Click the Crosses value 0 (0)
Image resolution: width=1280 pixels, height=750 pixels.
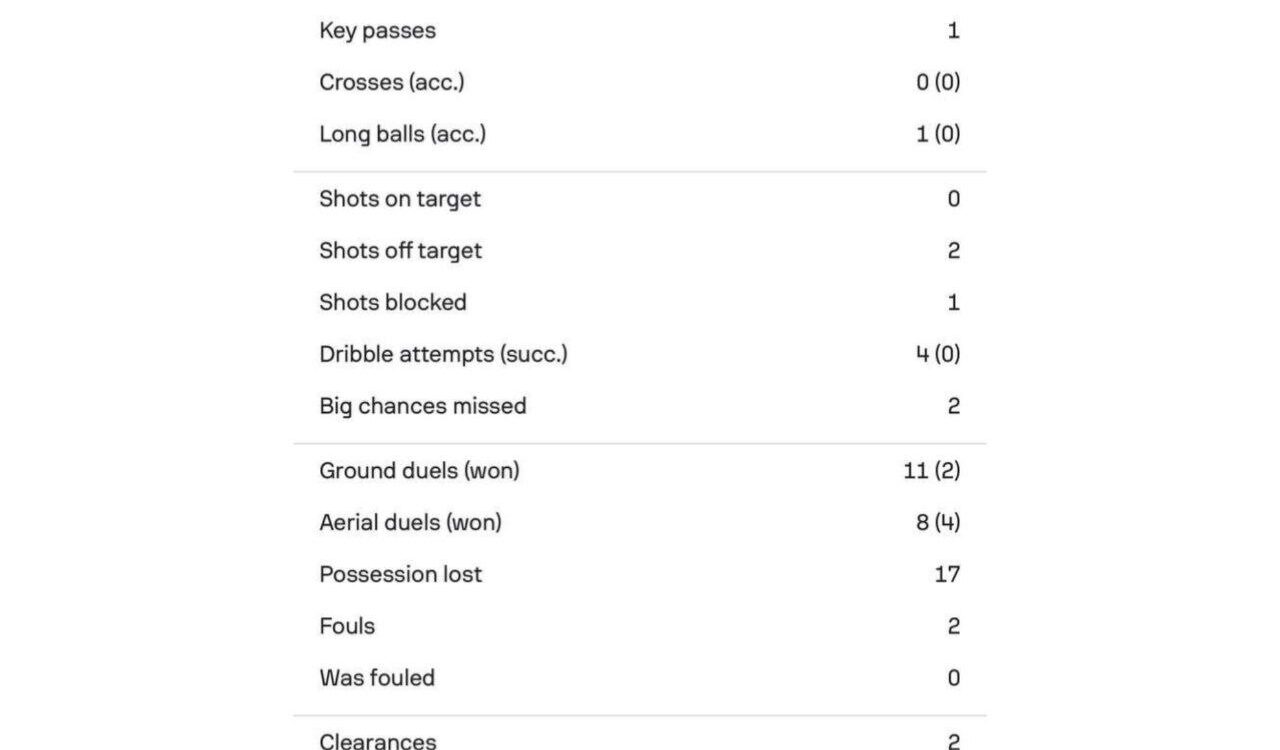(938, 83)
